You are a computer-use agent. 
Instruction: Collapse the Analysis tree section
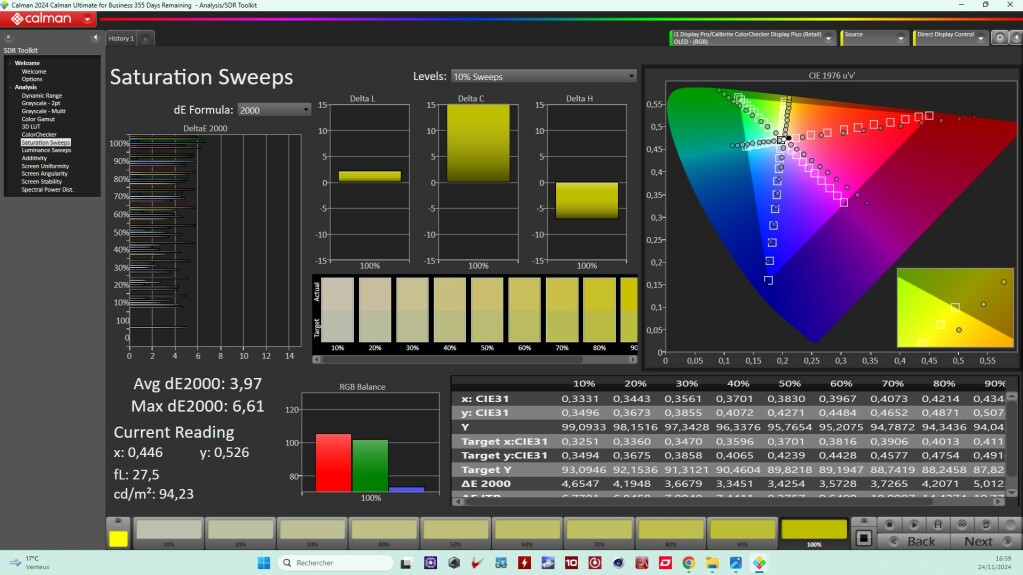coord(10,87)
